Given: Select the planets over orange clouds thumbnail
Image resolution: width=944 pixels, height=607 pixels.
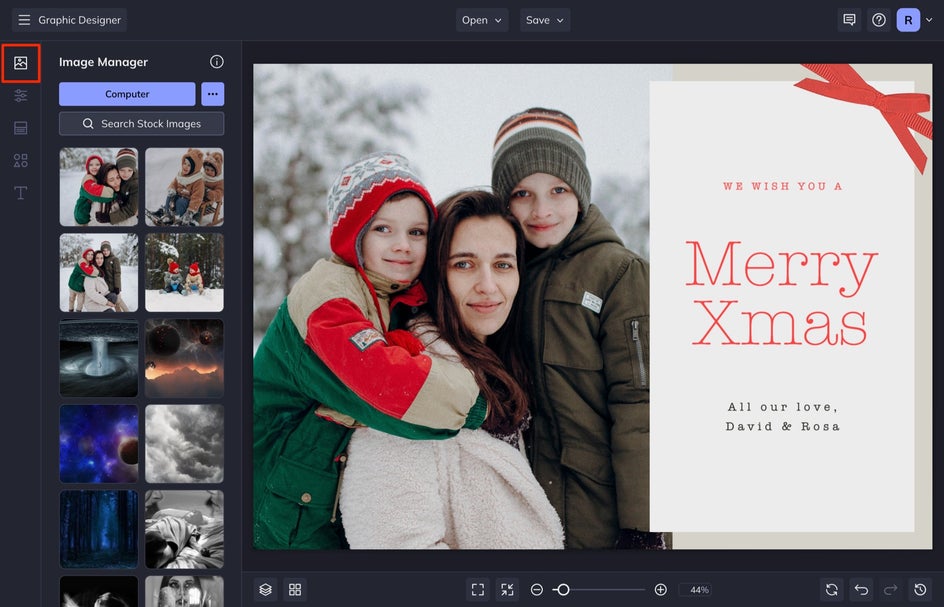Looking at the screenshot, I should click(184, 358).
